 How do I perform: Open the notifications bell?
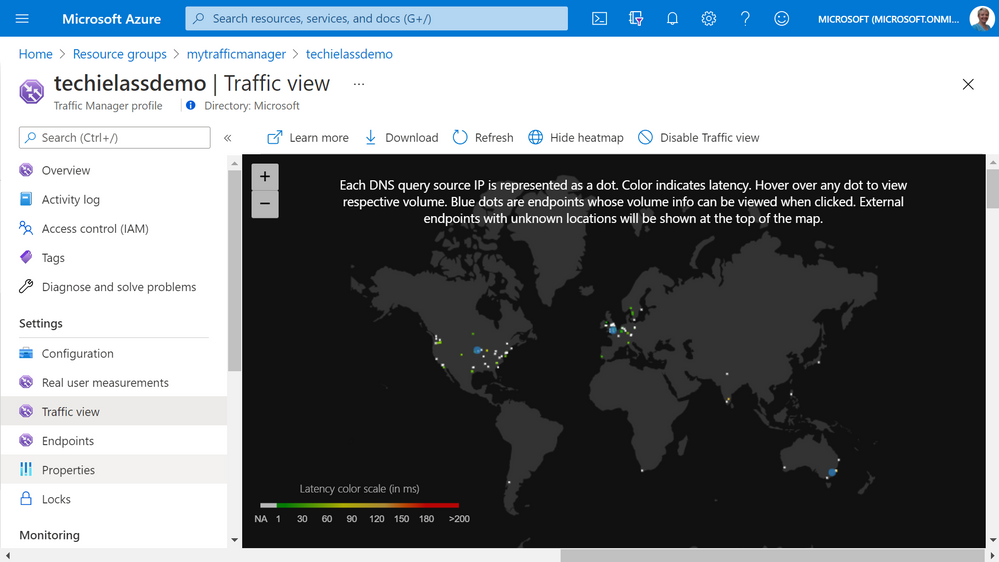click(672, 18)
